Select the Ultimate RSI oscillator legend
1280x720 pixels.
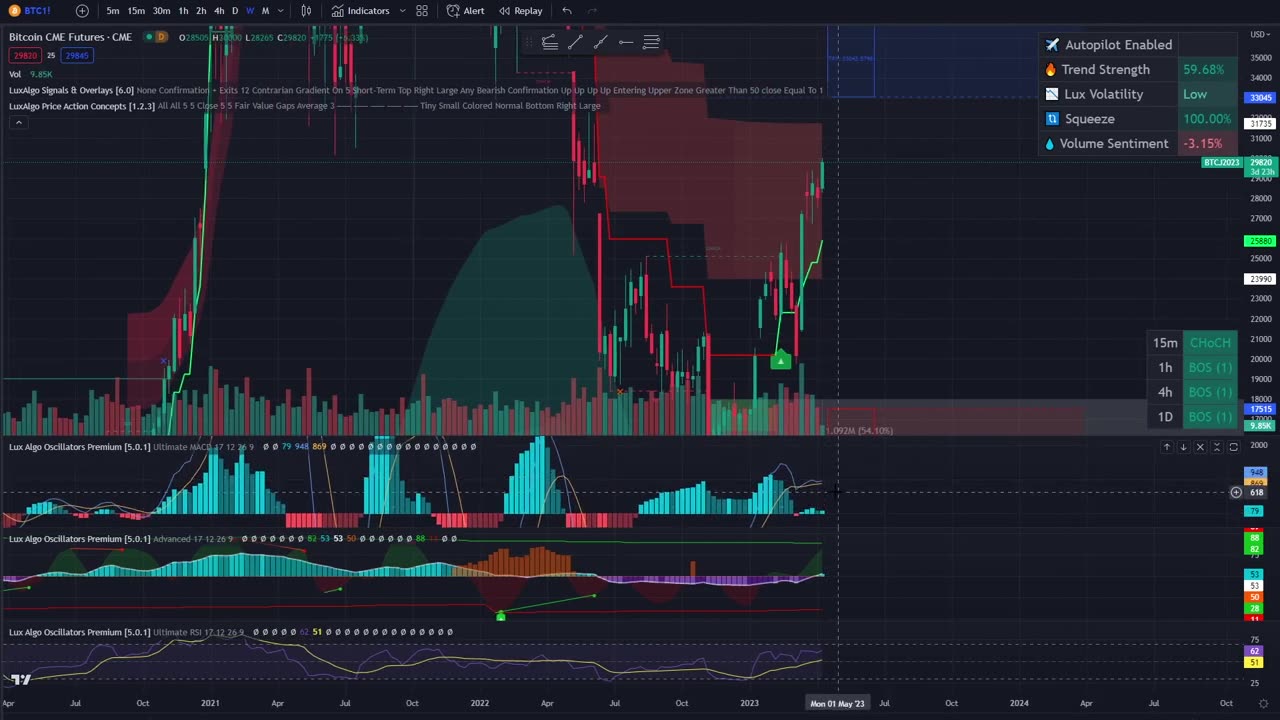click(x=125, y=632)
